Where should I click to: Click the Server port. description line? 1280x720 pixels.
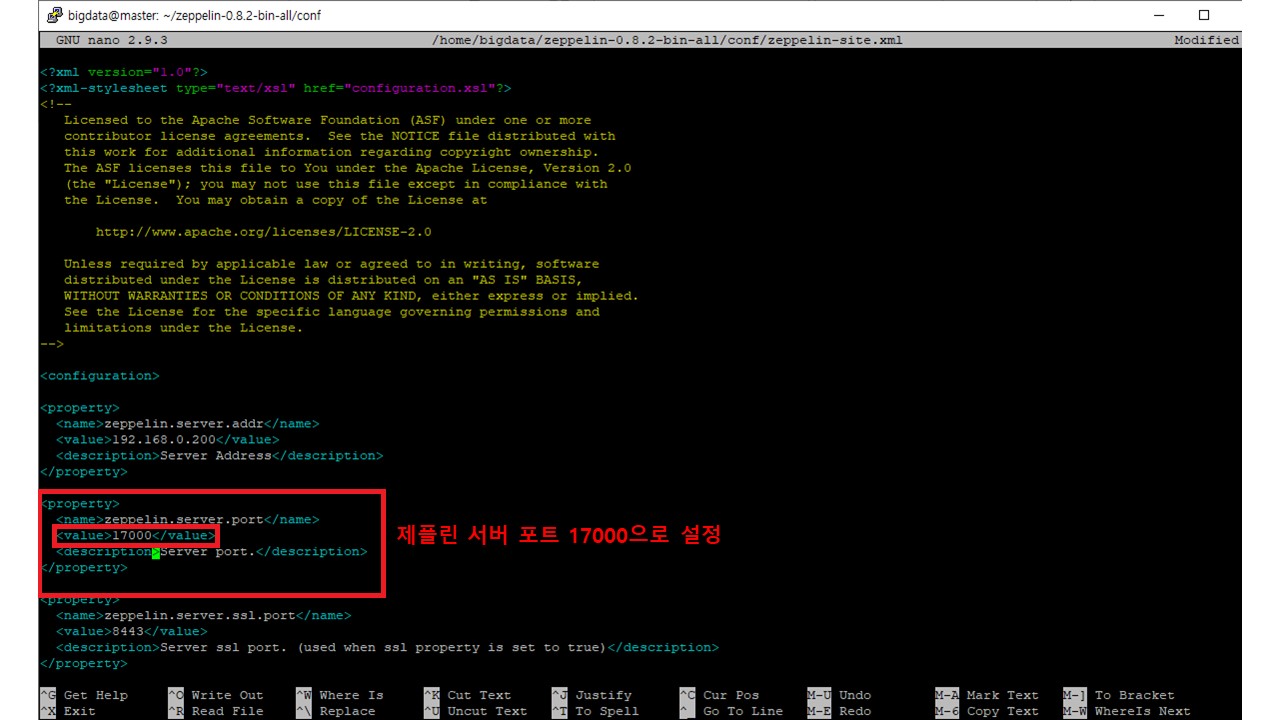point(212,552)
